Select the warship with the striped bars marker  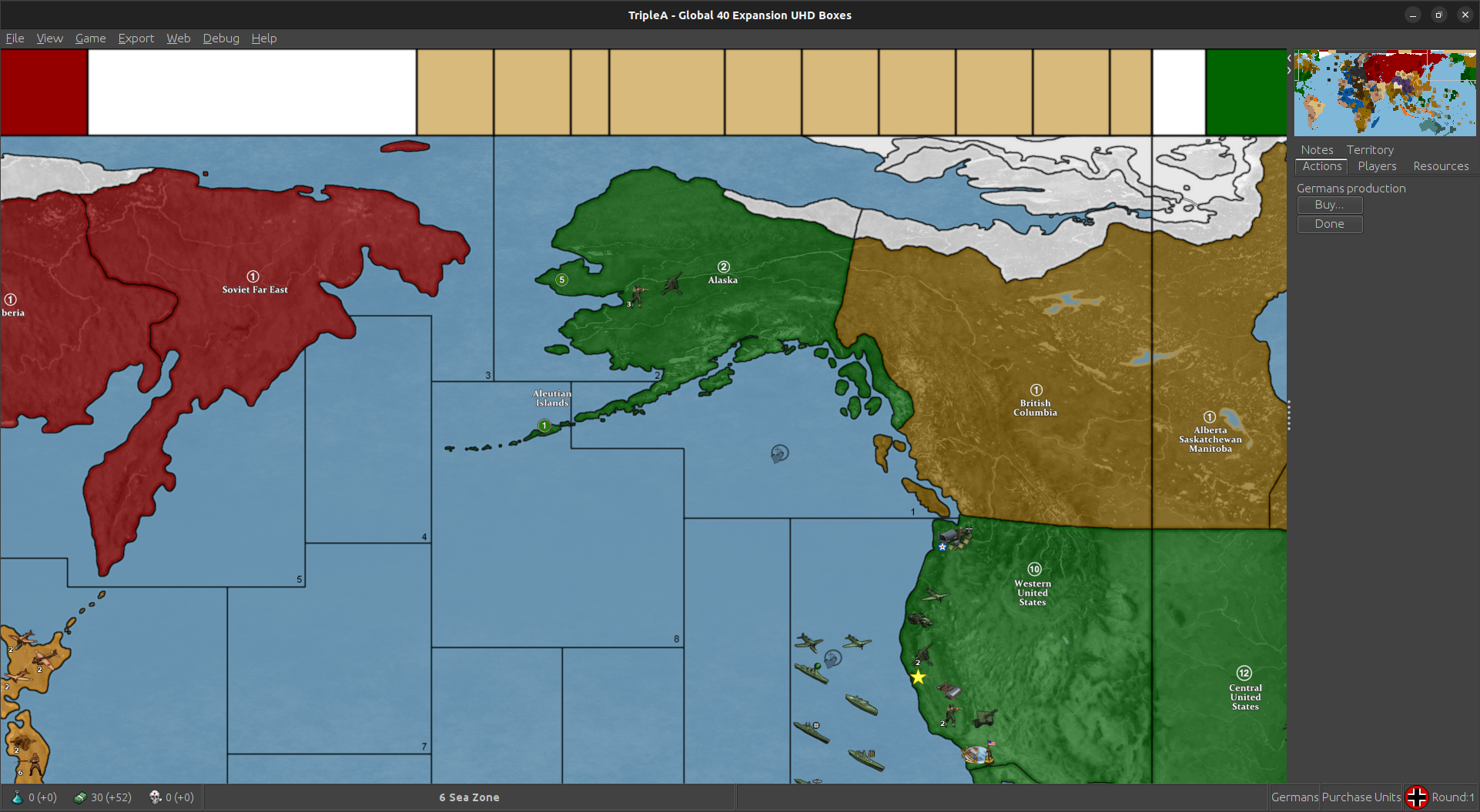(x=866, y=759)
